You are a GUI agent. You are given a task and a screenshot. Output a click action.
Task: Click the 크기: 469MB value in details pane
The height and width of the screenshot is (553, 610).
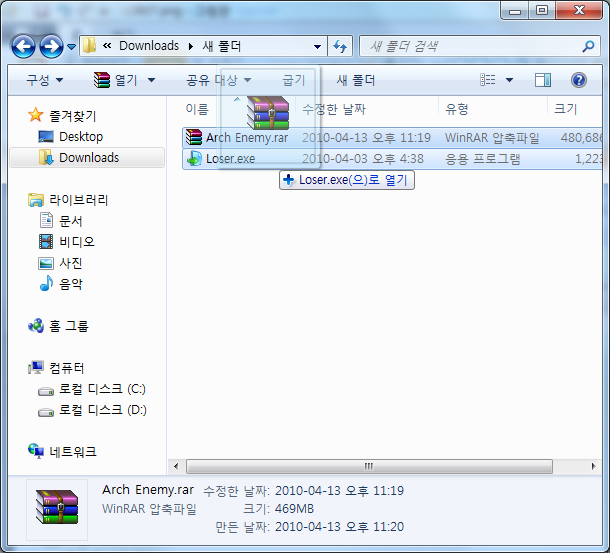pyautogui.click(x=294, y=509)
